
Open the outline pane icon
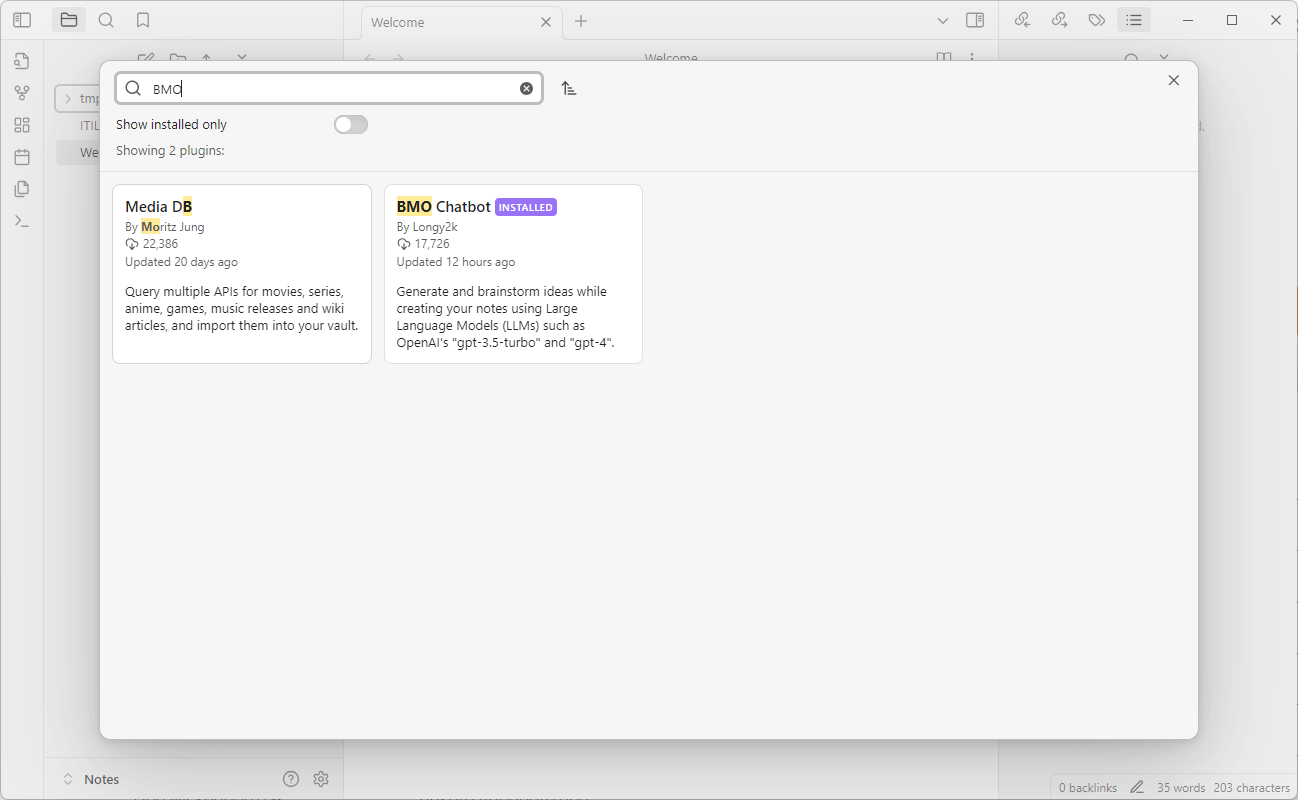tap(1133, 20)
